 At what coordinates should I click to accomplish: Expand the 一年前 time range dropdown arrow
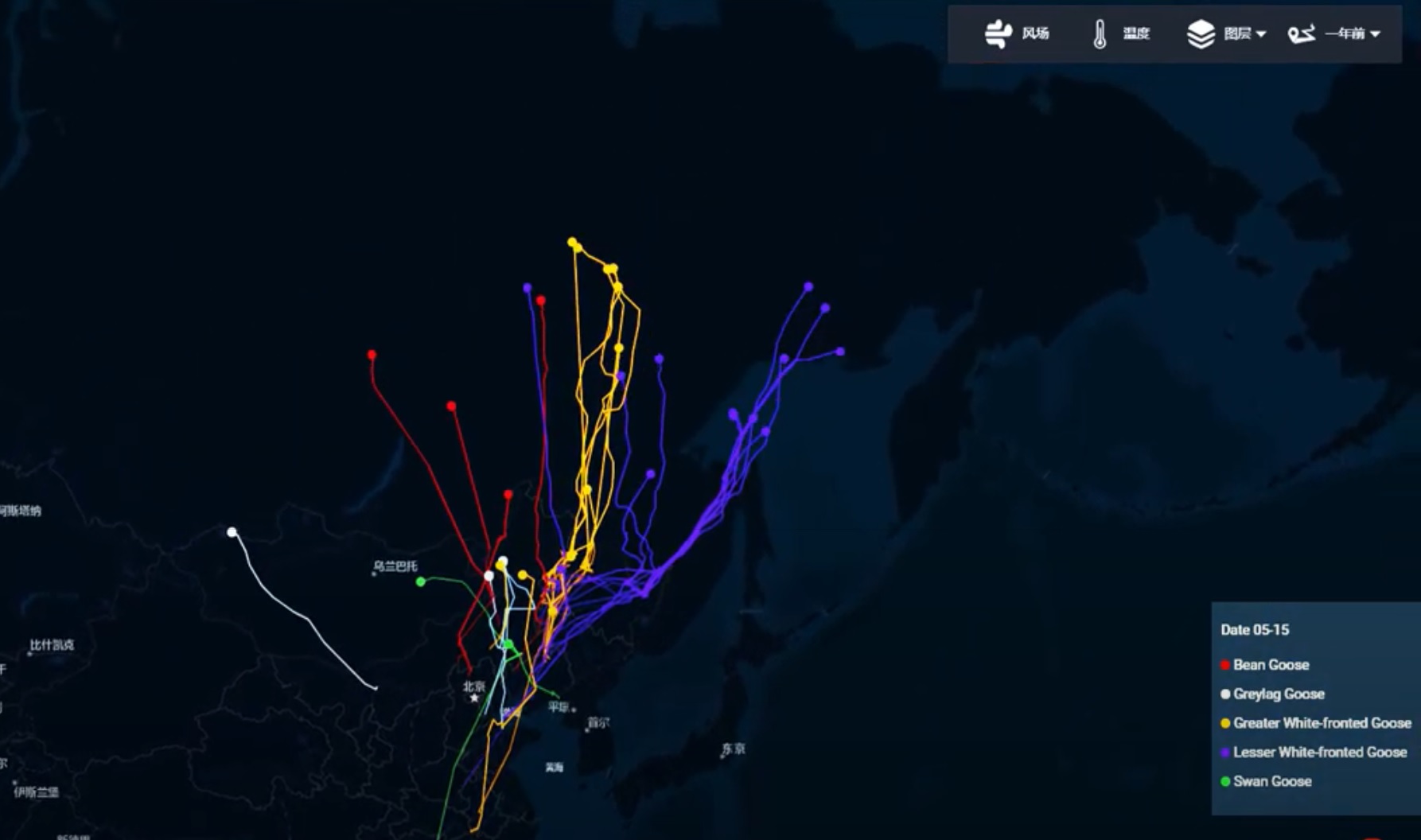1376,34
